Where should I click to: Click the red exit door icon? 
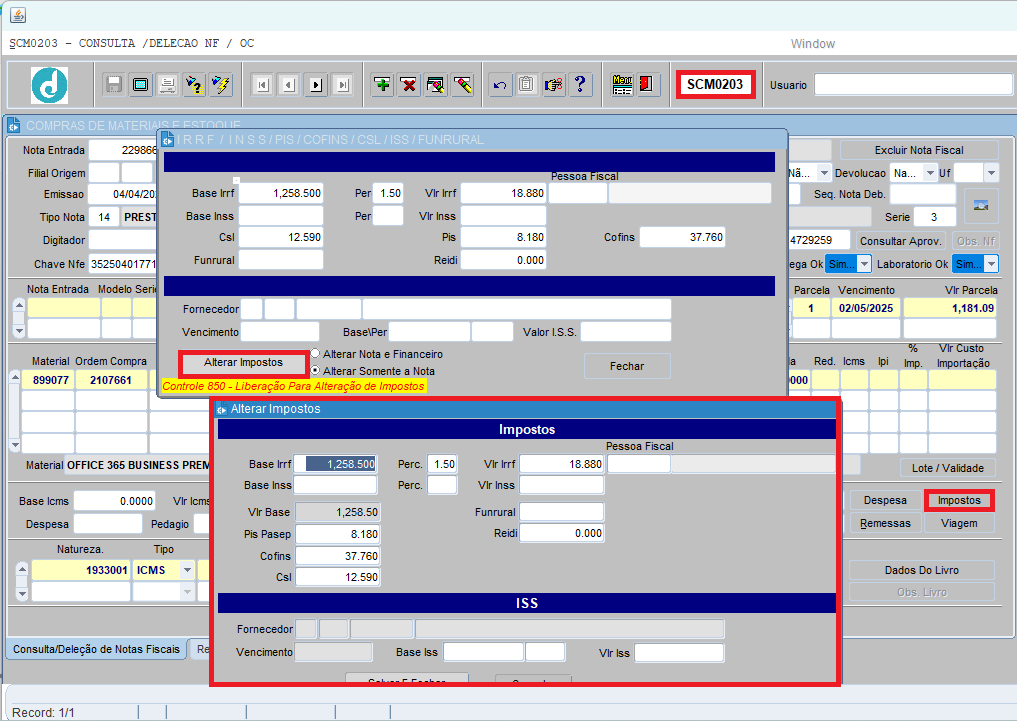point(647,84)
